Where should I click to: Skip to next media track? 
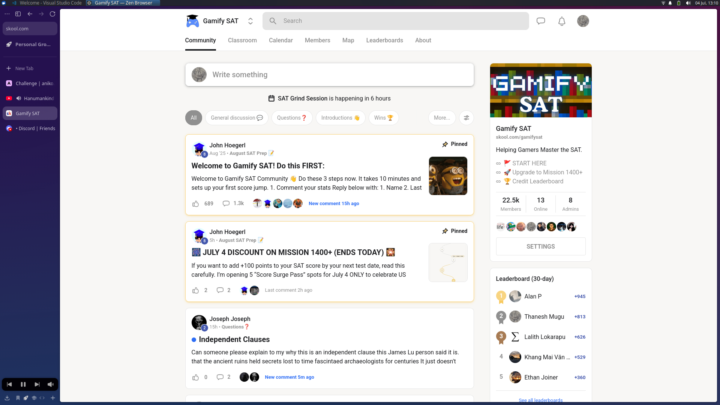coord(37,384)
